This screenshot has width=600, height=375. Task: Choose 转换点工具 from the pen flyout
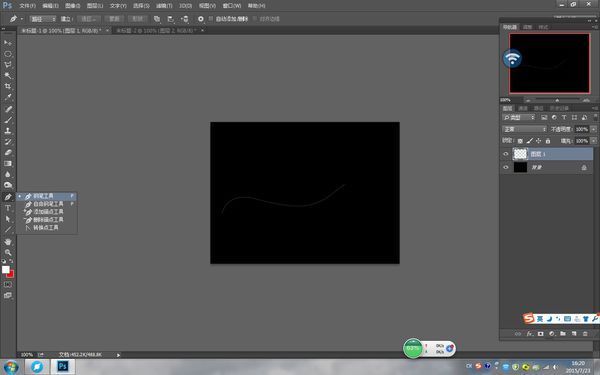point(46,228)
